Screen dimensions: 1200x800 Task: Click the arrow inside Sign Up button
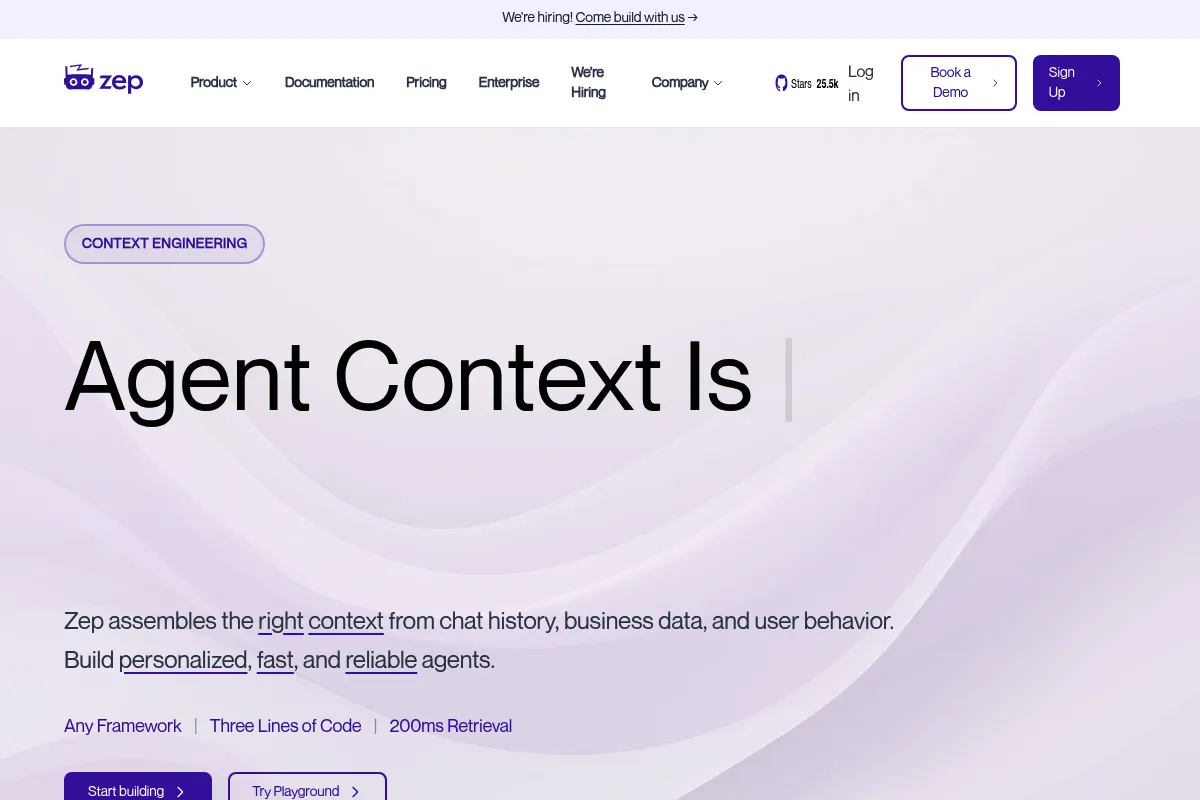click(1099, 83)
